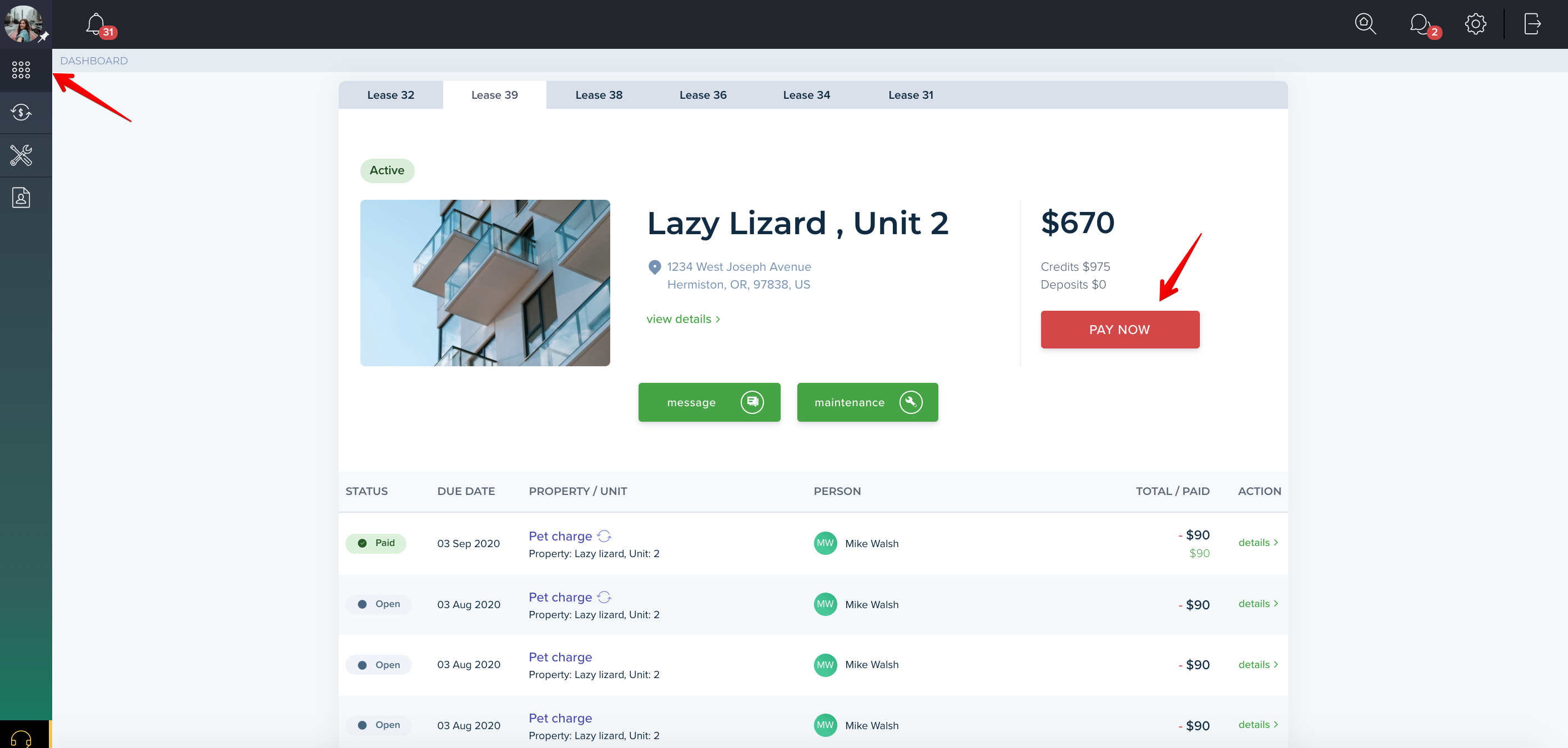Image resolution: width=1568 pixels, height=748 pixels.
Task: Click the Active status badge
Action: pos(387,170)
